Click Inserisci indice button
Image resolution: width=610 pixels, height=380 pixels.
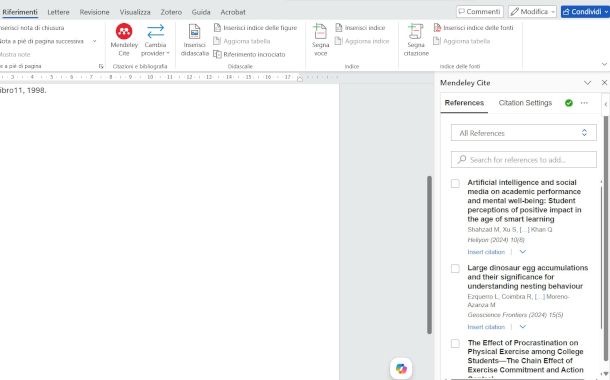click(x=360, y=28)
